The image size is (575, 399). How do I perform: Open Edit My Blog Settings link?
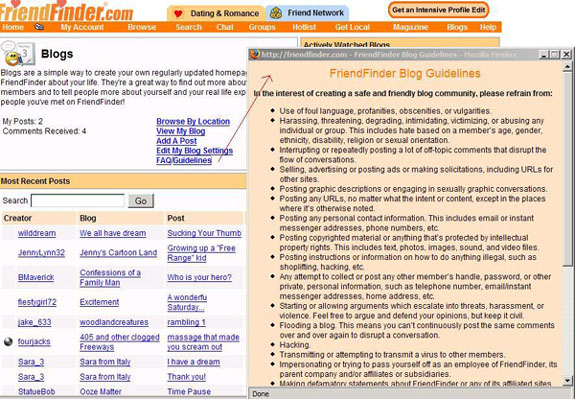(194, 151)
